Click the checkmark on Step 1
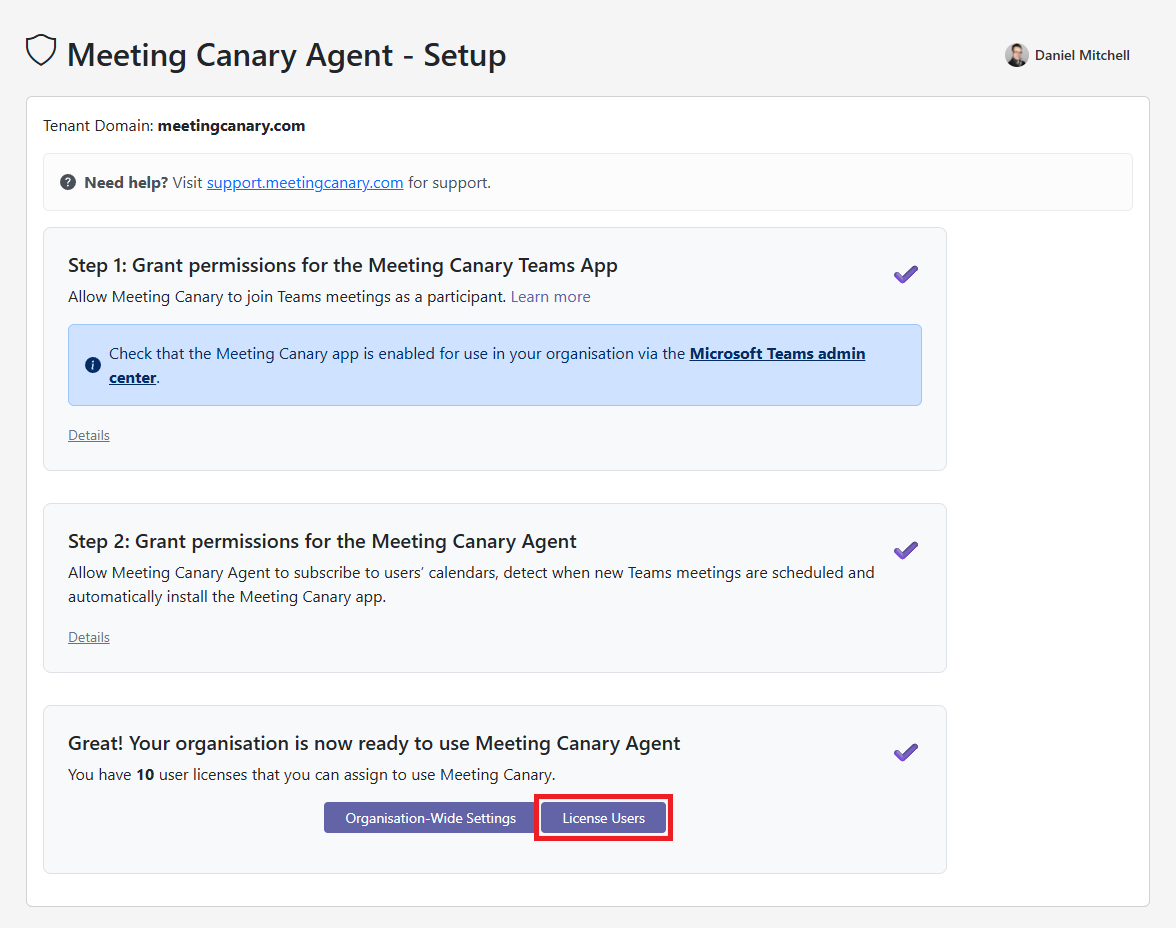The height and width of the screenshot is (928, 1176). pos(905,274)
